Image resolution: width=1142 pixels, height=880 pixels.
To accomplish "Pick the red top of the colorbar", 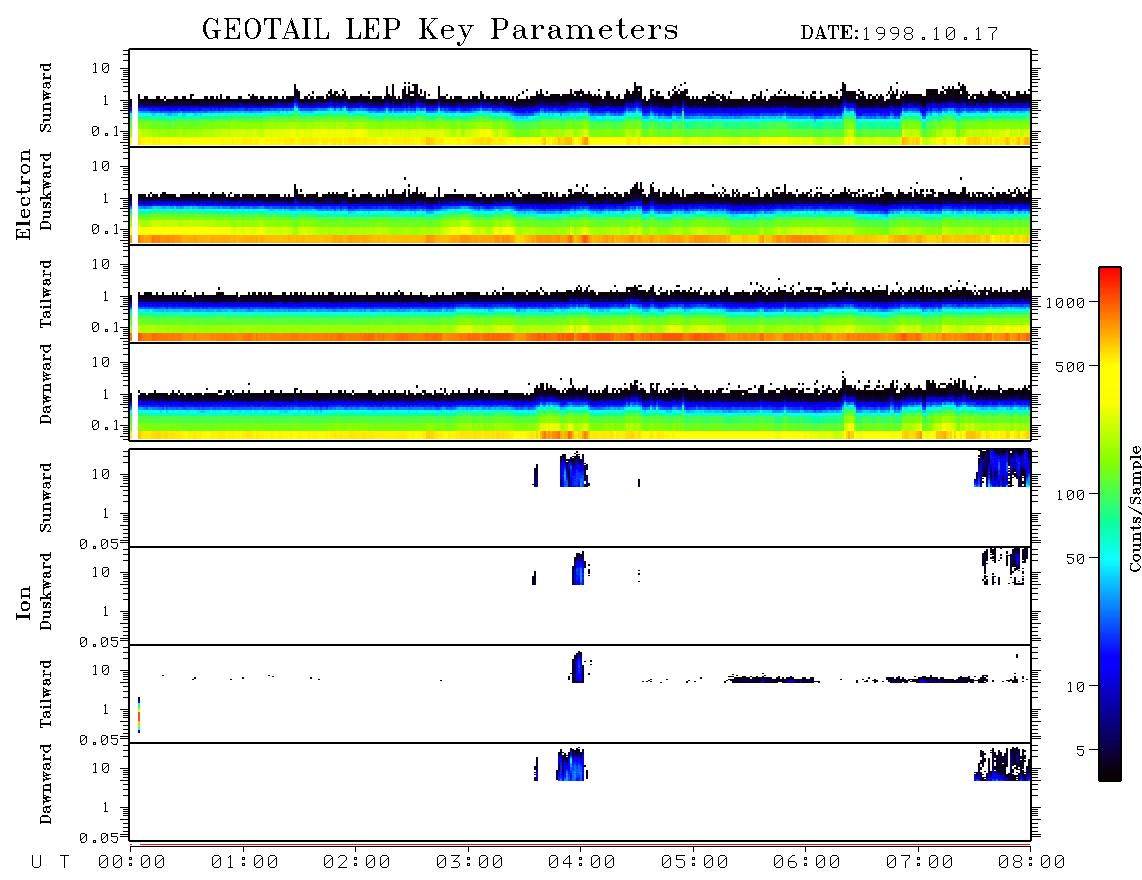I will (x=1109, y=277).
